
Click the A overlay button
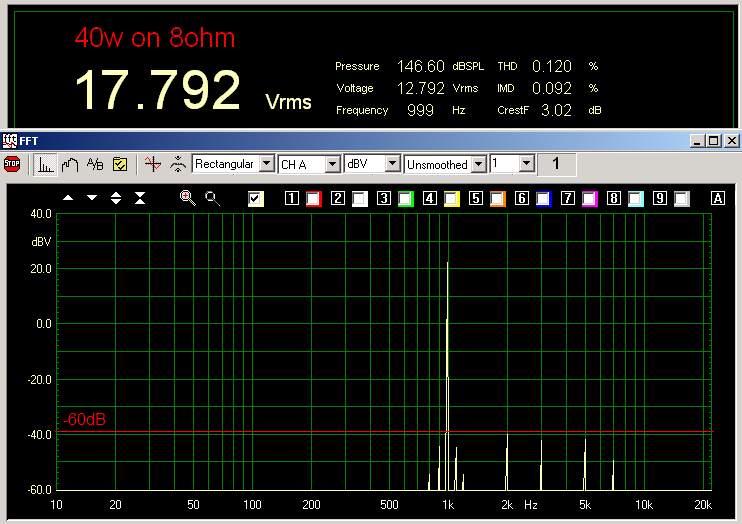click(718, 198)
